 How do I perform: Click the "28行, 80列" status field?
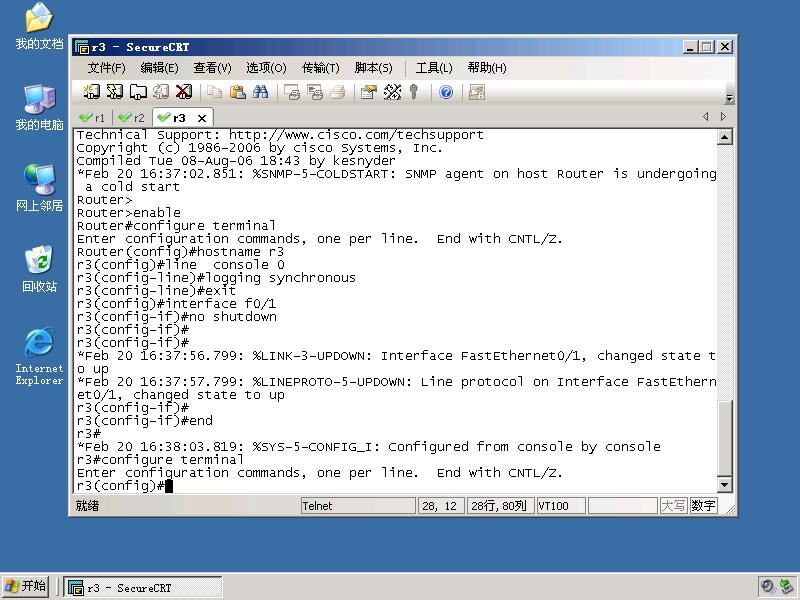[x=500, y=506]
